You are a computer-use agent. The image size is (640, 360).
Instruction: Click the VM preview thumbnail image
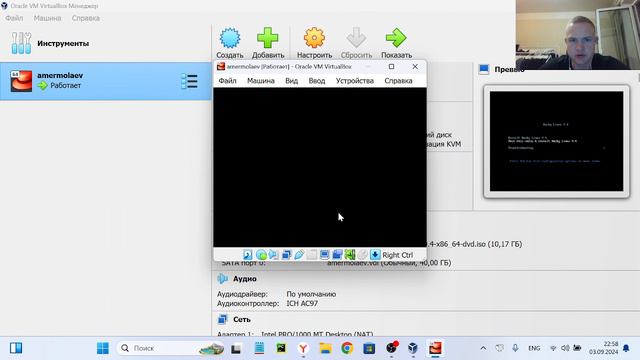point(556,141)
